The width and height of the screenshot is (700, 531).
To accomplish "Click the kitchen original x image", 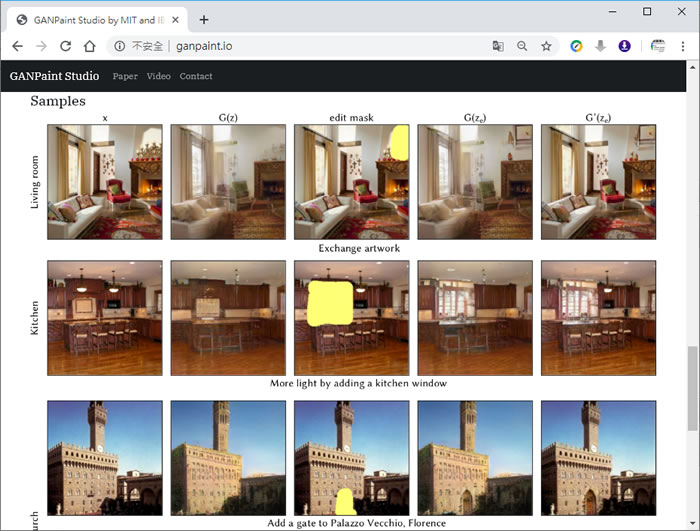I will coord(104,318).
